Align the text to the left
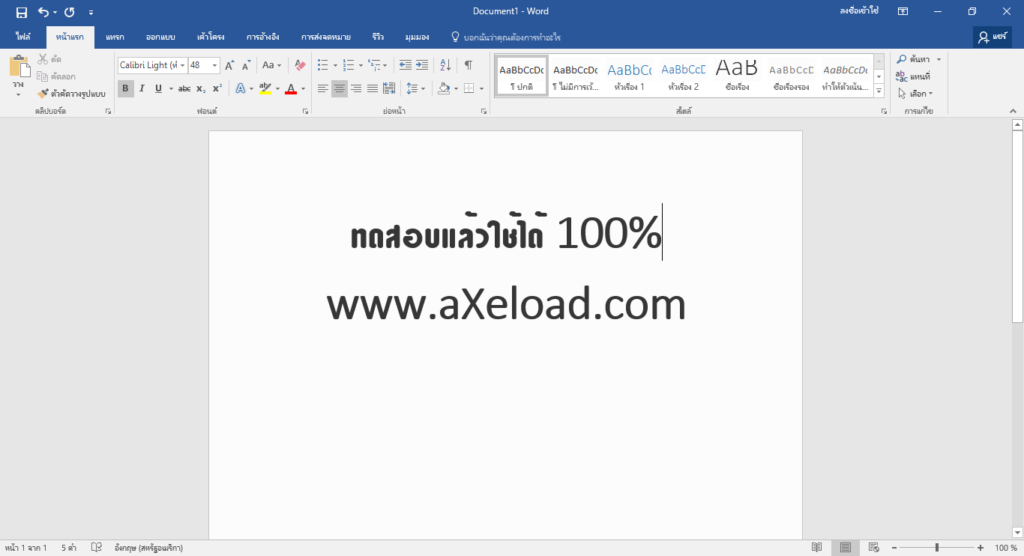 tap(323, 88)
